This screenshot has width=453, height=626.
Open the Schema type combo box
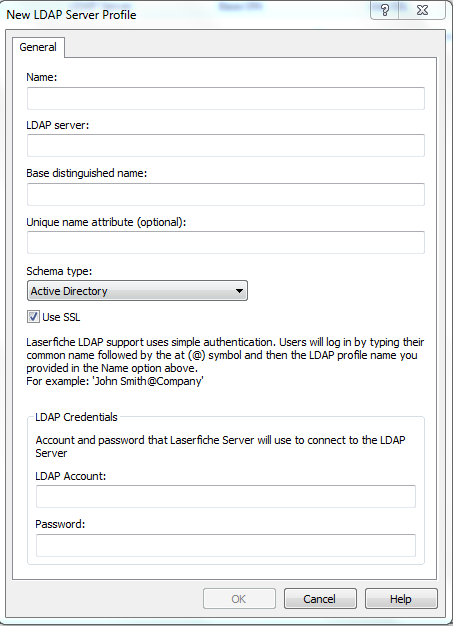tap(137, 291)
